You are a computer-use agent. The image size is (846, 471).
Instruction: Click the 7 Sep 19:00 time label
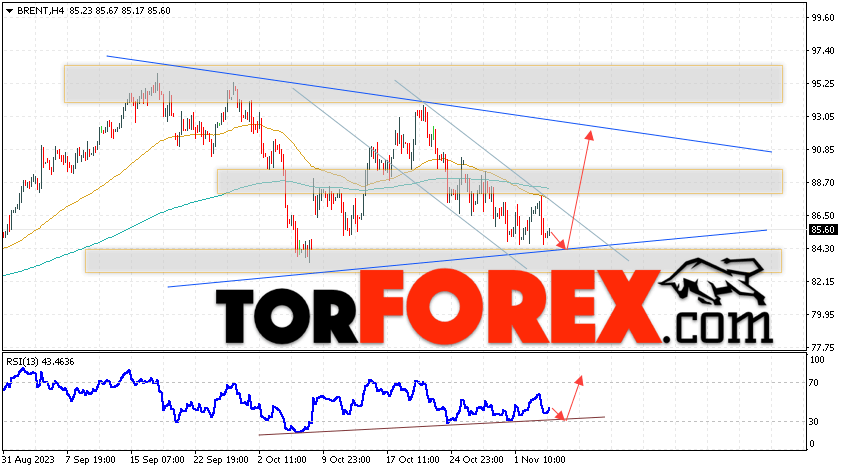coord(90,460)
